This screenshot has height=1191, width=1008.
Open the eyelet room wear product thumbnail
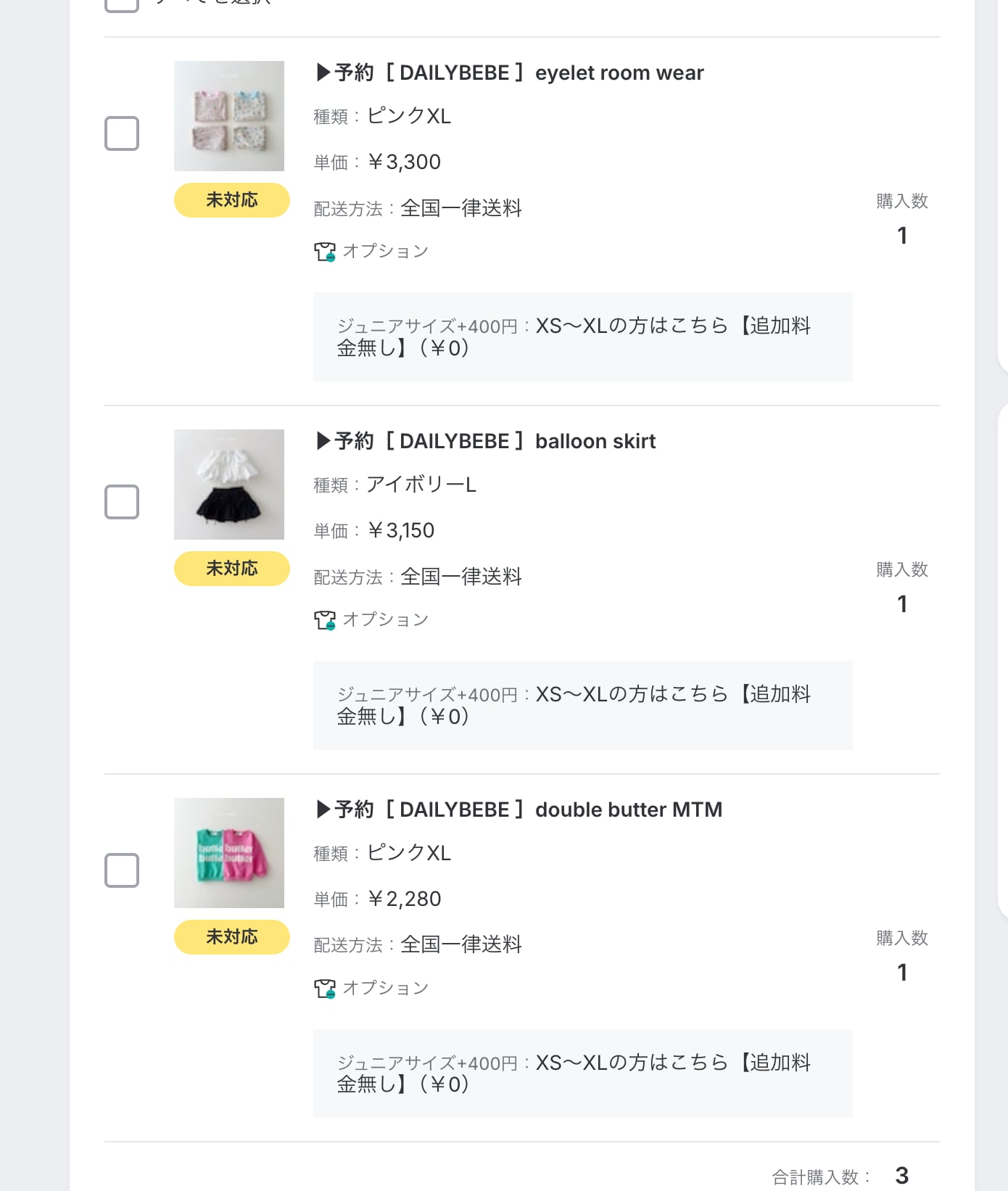click(229, 116)
